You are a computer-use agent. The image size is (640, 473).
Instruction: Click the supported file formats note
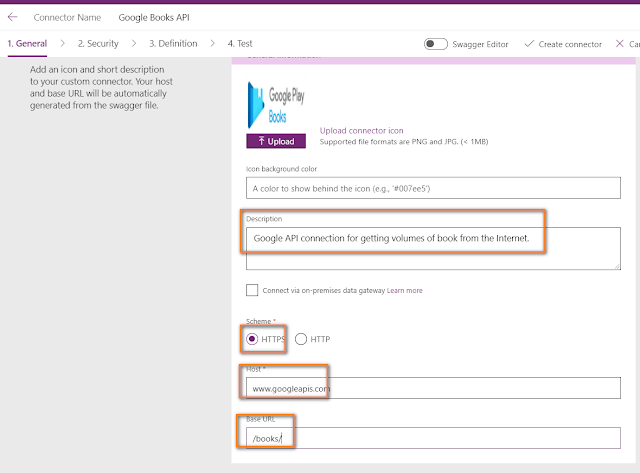[404, 142]
